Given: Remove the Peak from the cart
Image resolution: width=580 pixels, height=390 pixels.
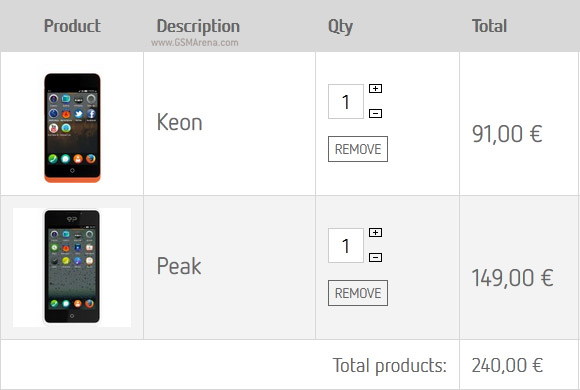Looking at the screenshot, I should tap(358, 293).
